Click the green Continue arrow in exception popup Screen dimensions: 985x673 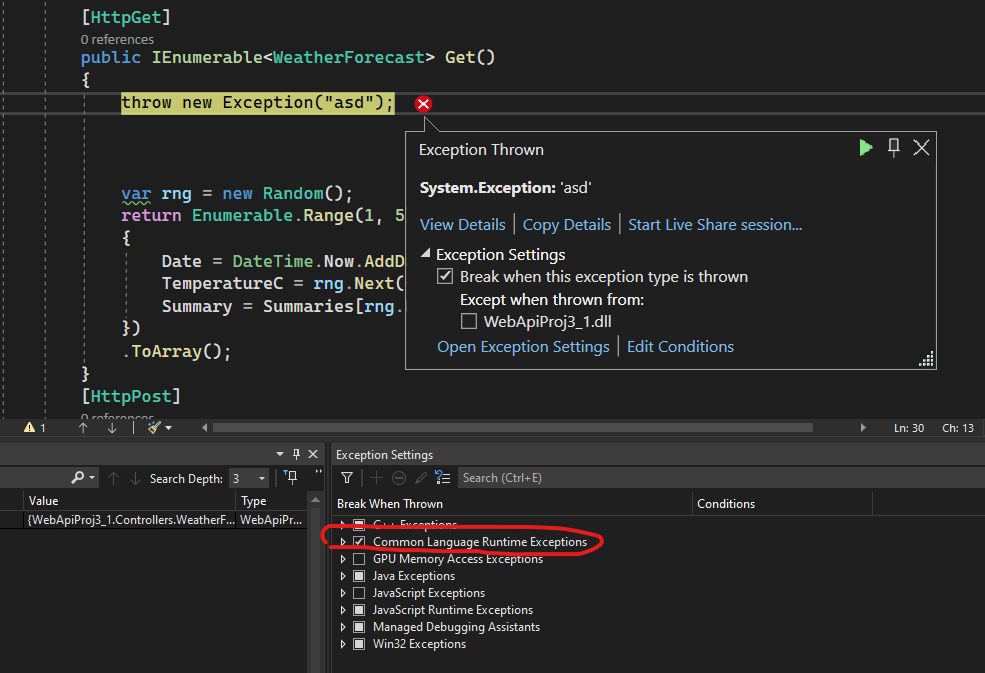pos(866,148)
